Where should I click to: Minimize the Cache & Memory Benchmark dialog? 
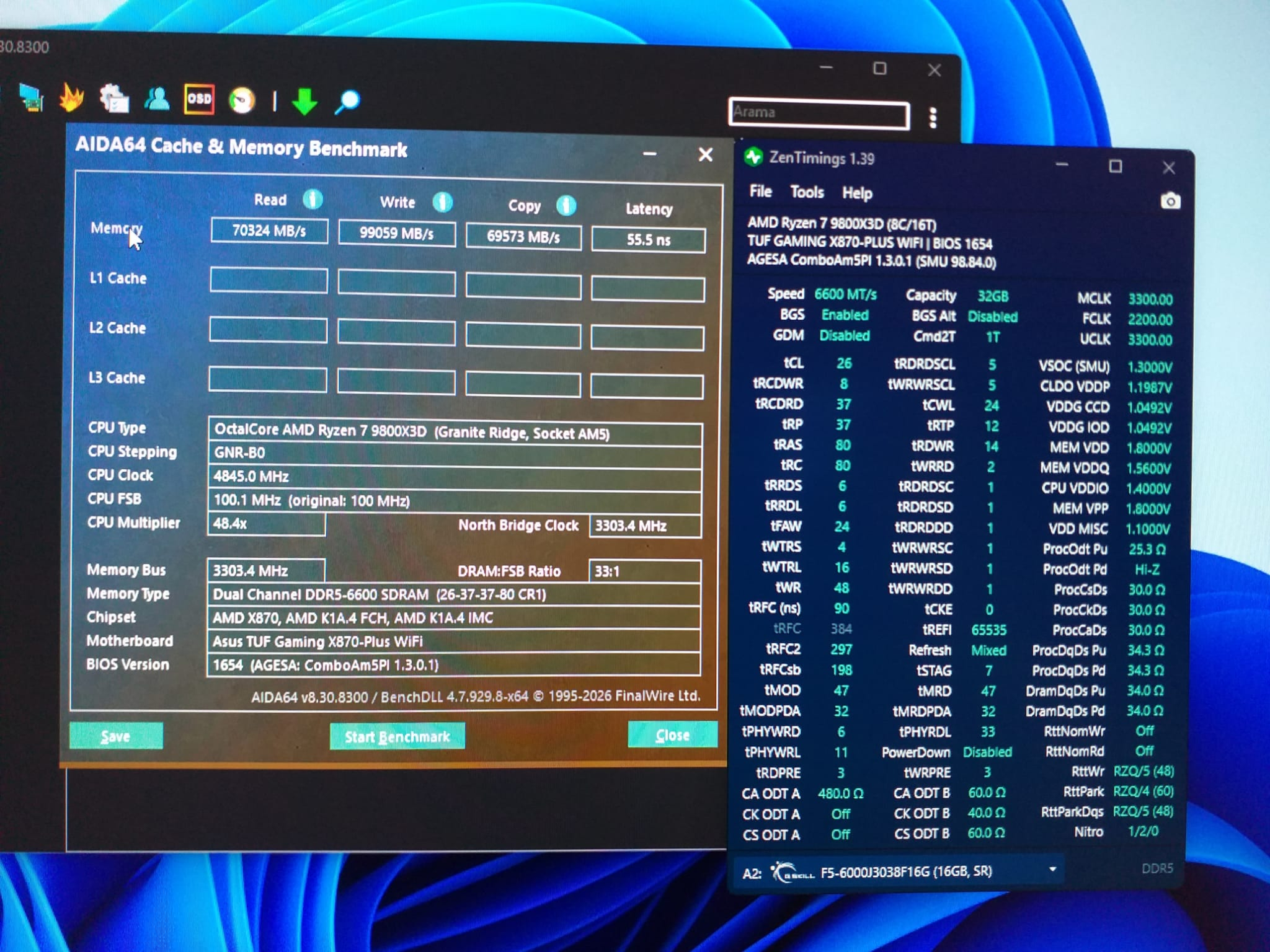649,154
